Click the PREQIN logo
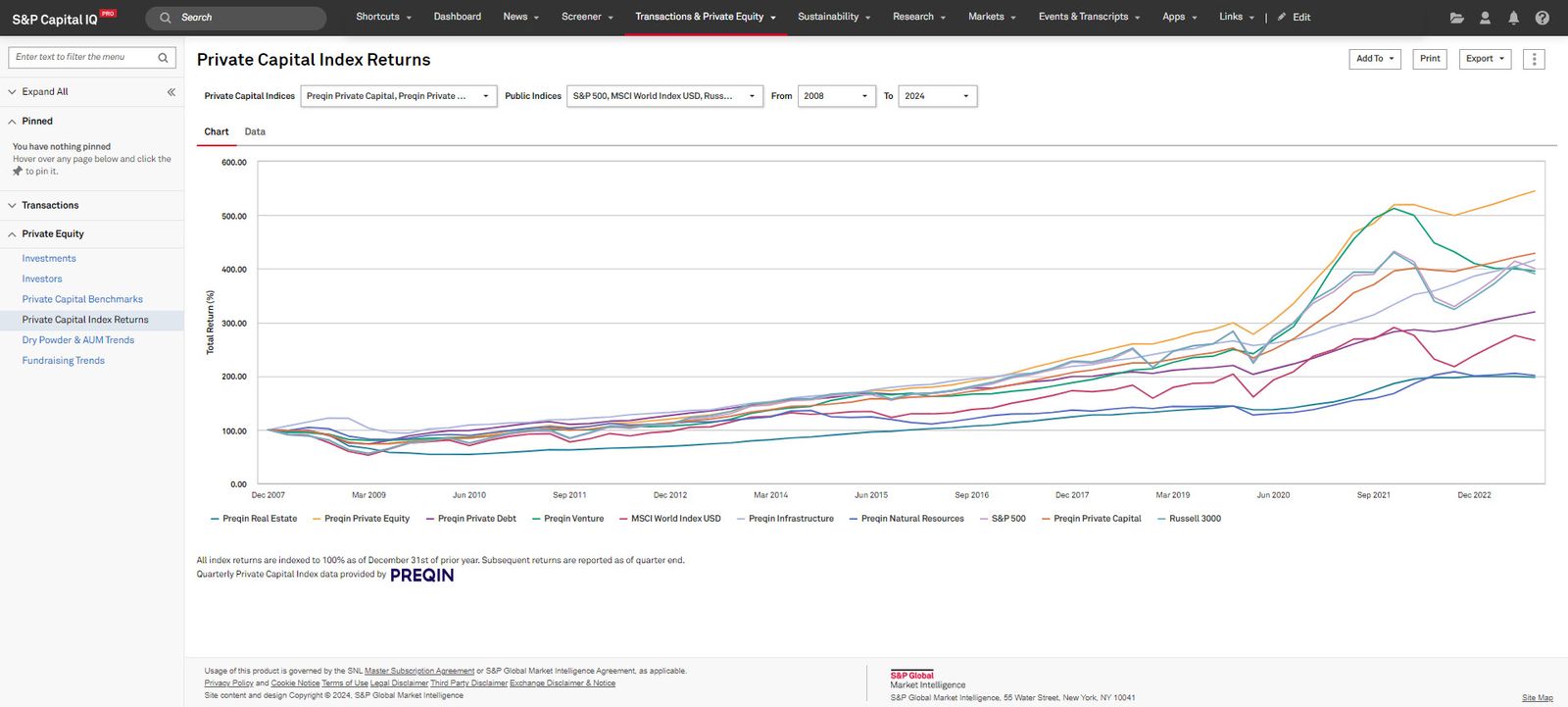The width and height of the screenshot is (1568, 707). pos(422,576)
